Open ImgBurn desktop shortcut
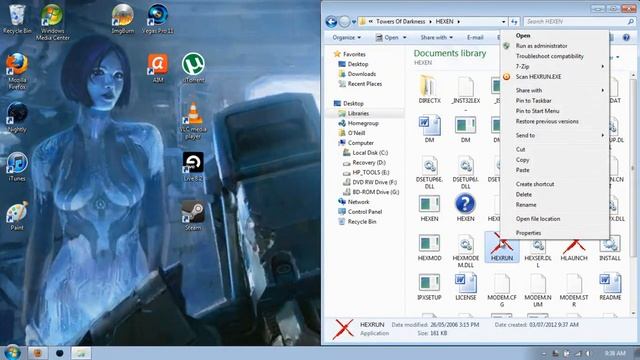Viewport: 640px width, 360px height. (x=122, y=19)
